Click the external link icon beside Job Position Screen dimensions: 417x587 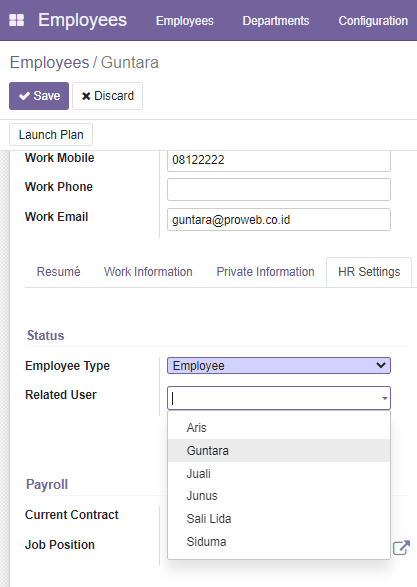[x=401, y=548]
